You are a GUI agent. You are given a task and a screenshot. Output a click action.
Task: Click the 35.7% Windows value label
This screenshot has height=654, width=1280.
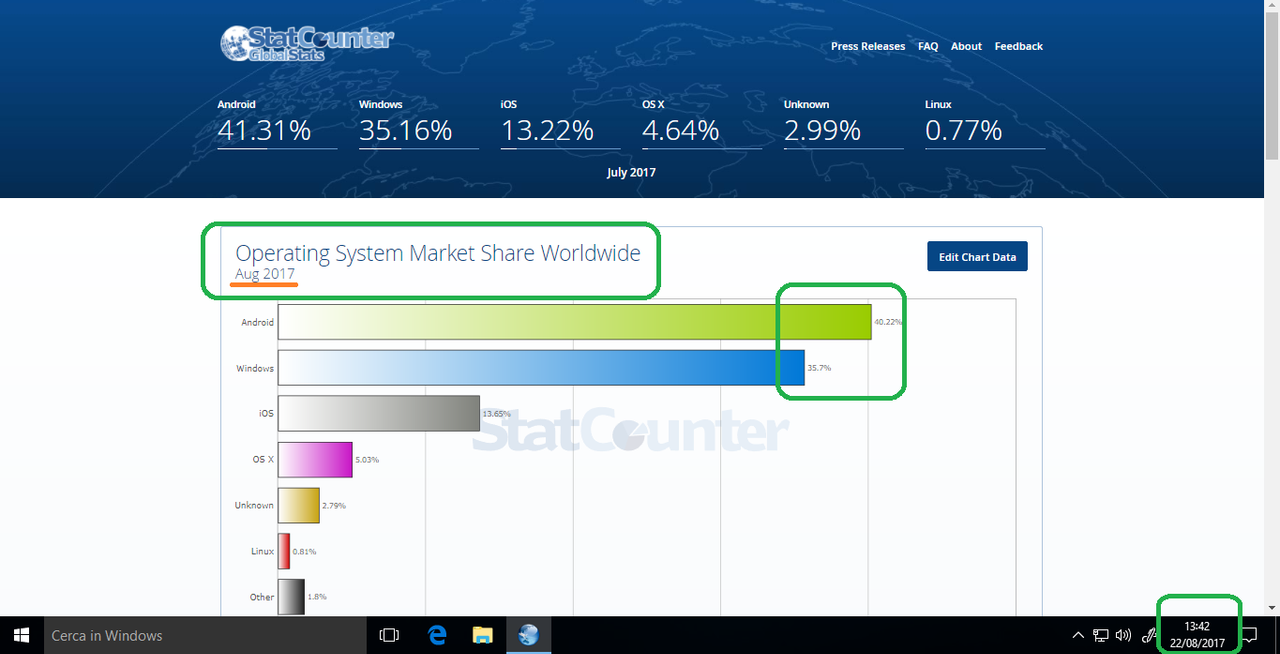click(x=819, y=368)
